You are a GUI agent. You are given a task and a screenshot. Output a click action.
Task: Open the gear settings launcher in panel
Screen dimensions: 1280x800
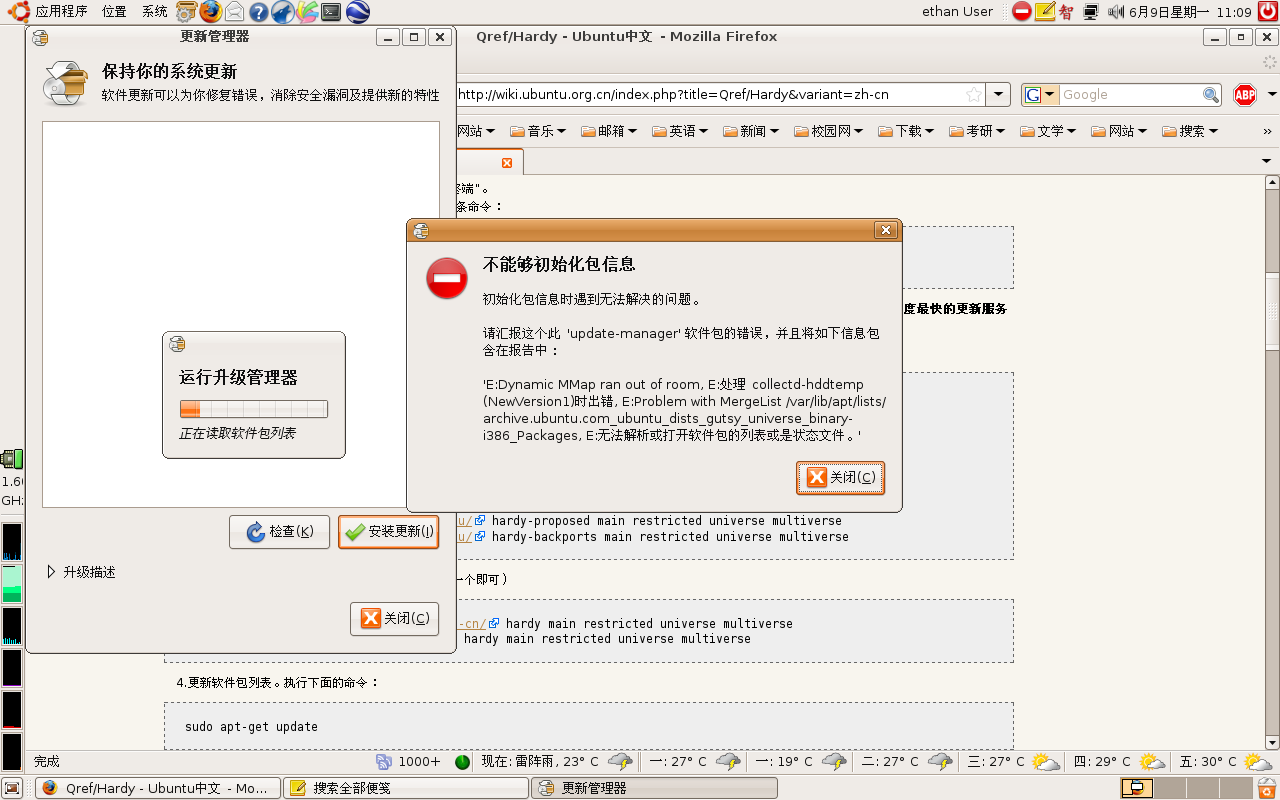point(186,12)
